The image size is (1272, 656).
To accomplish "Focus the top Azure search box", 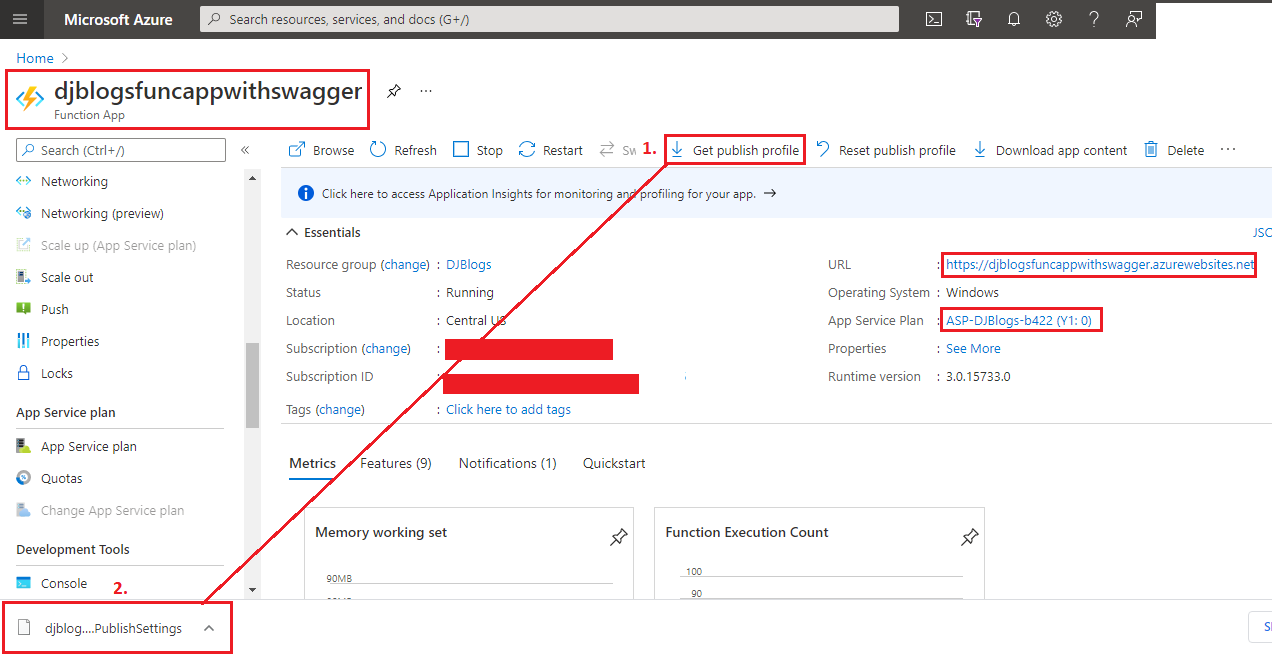I will (x=549, y=19).
